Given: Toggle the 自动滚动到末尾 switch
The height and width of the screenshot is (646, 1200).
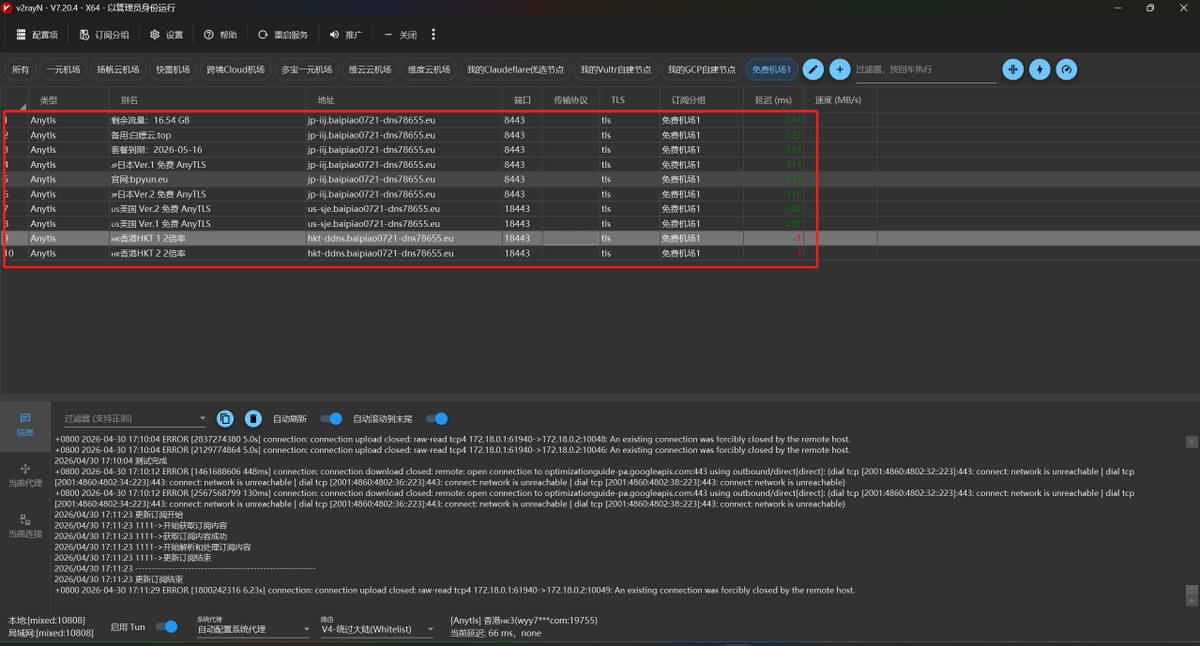Looking at the screenshot, I should [x=436, y=418].
